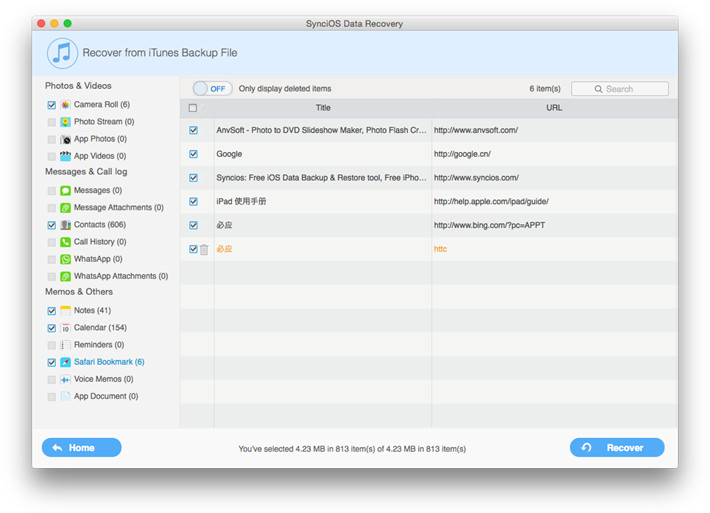Image resolution: width=710 pixels, height=513 pixels.
Task: Open Calendar (154) category
Action: point(101,328)
